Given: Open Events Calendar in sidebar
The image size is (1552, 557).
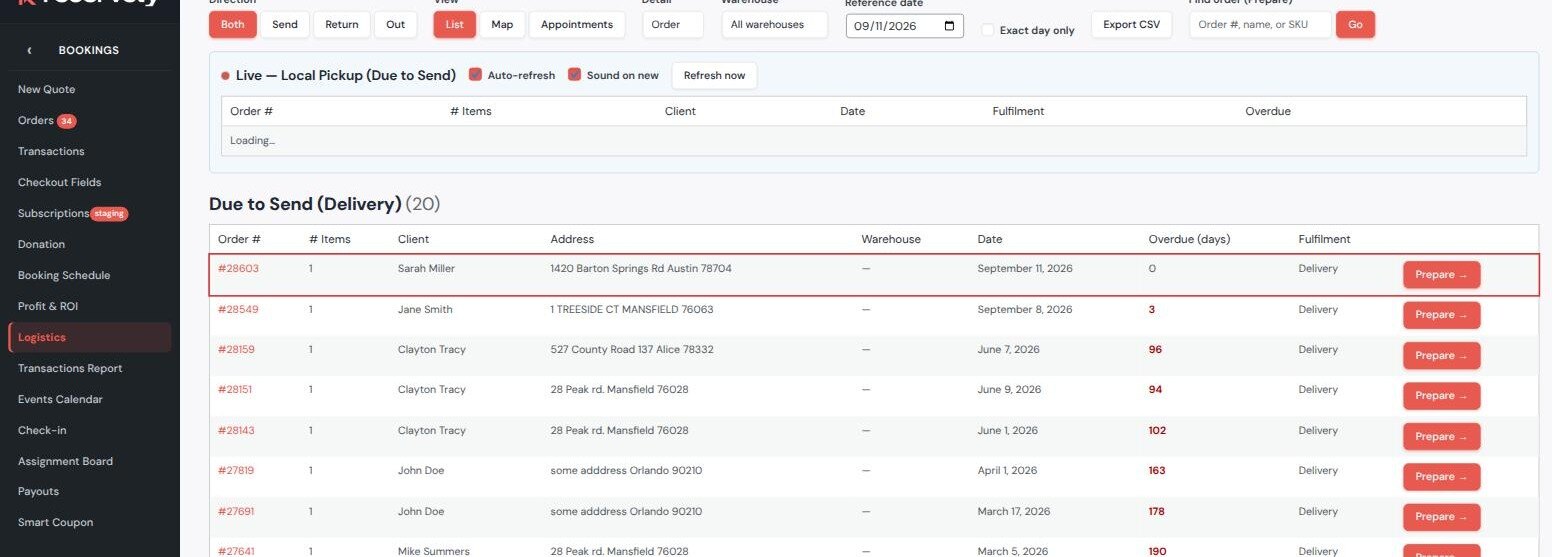Looking at the screenshot, I should (60, 399).
